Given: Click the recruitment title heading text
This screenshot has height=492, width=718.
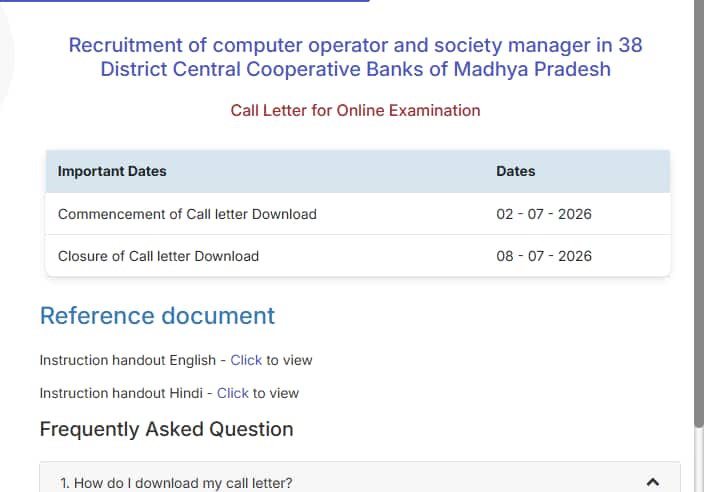Looking at the screenshot, I should (356, 57).
